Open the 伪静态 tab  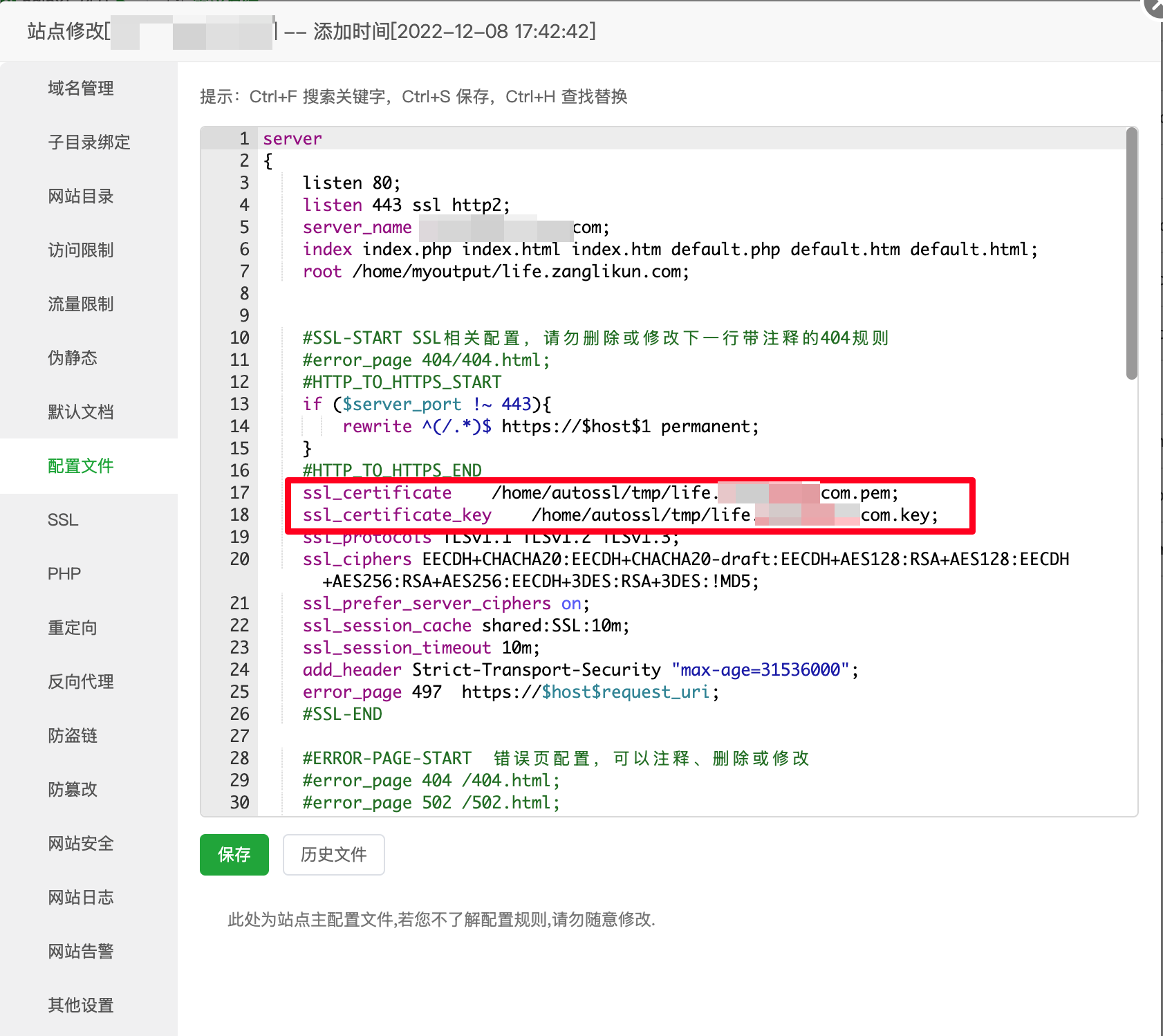(73, 358)
